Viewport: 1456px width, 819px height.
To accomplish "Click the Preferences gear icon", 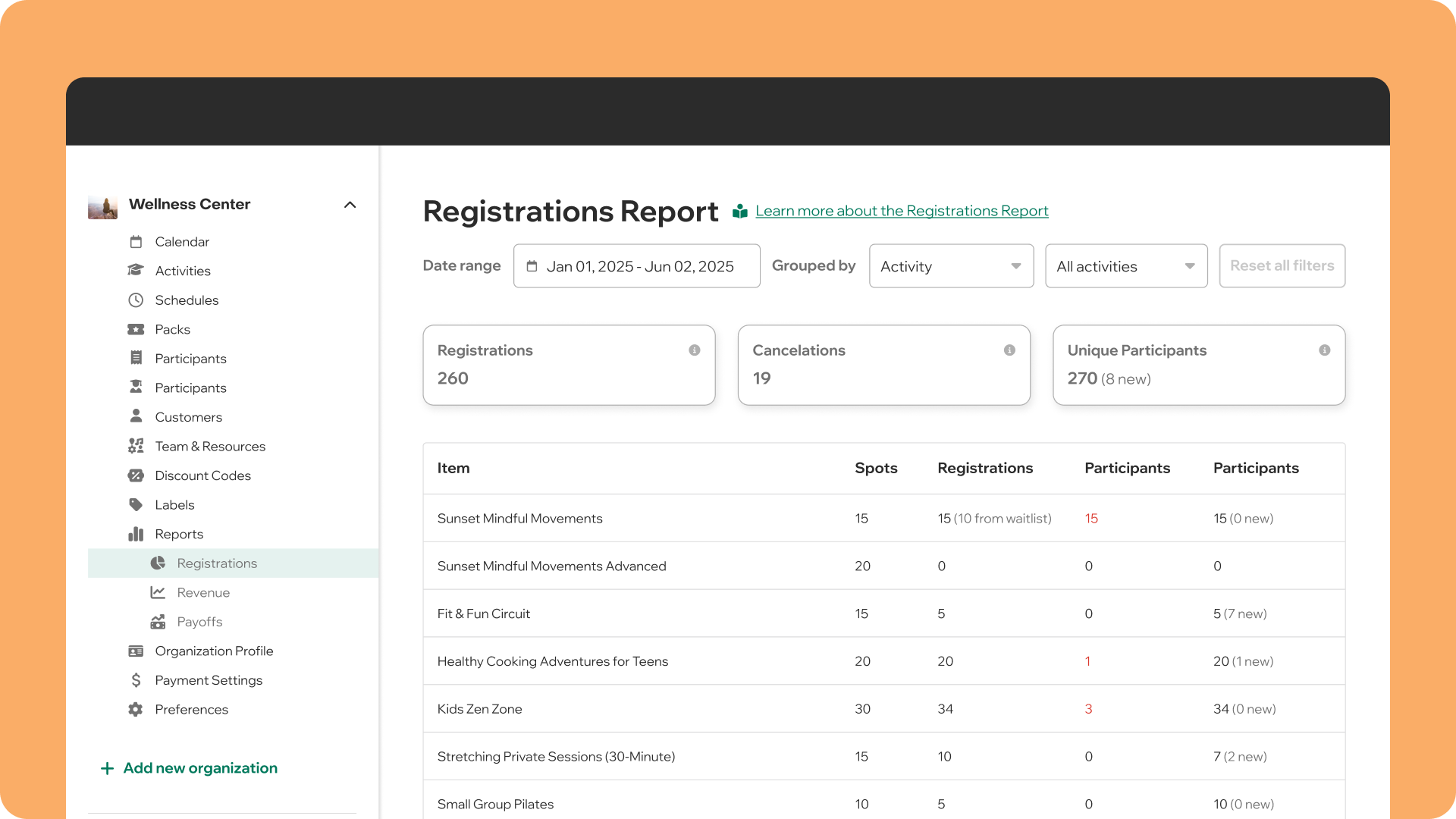I will pos(136,710).
